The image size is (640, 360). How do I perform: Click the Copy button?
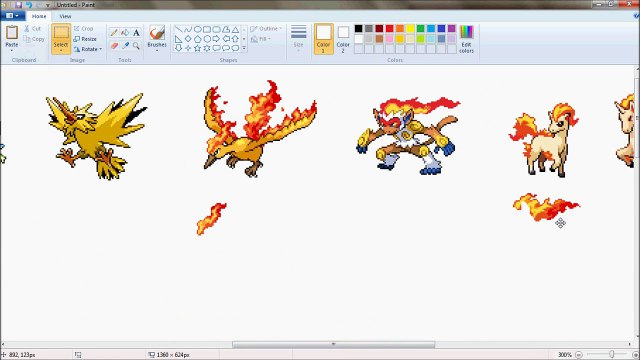tap(34, 39)
